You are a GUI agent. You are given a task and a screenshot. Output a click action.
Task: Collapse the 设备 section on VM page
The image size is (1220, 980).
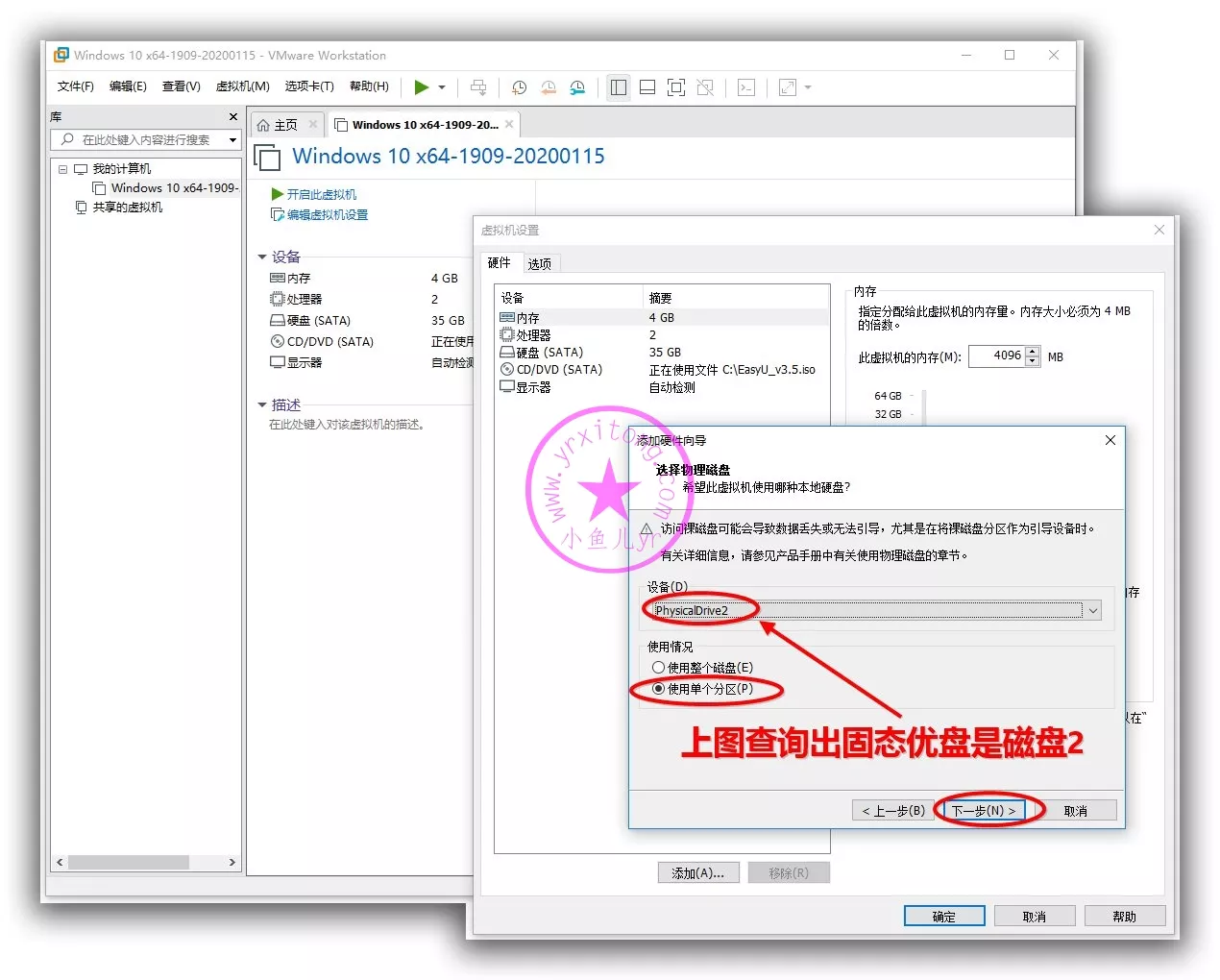(262, 257)
